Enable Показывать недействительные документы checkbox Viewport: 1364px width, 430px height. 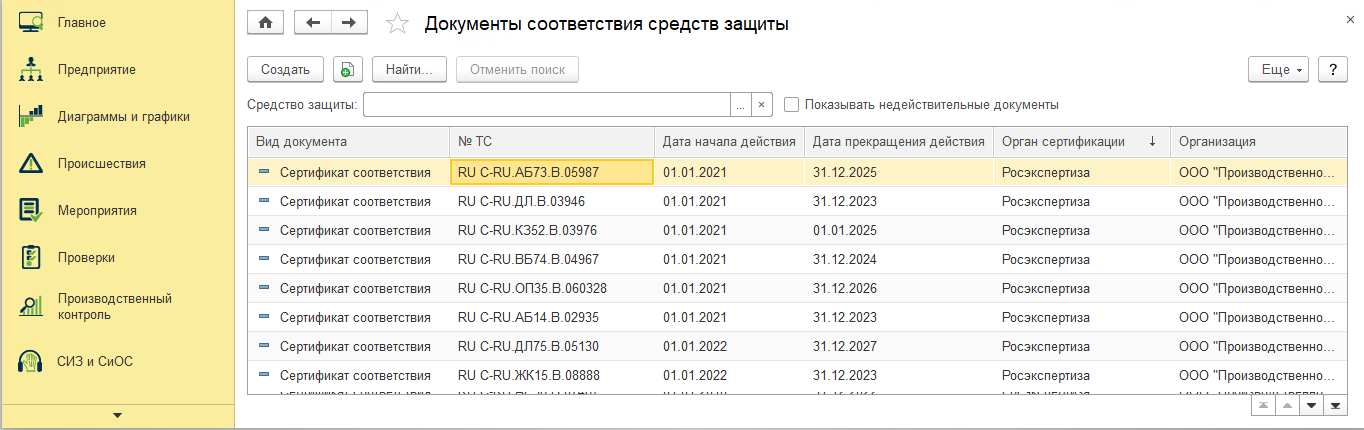point(792,105)
